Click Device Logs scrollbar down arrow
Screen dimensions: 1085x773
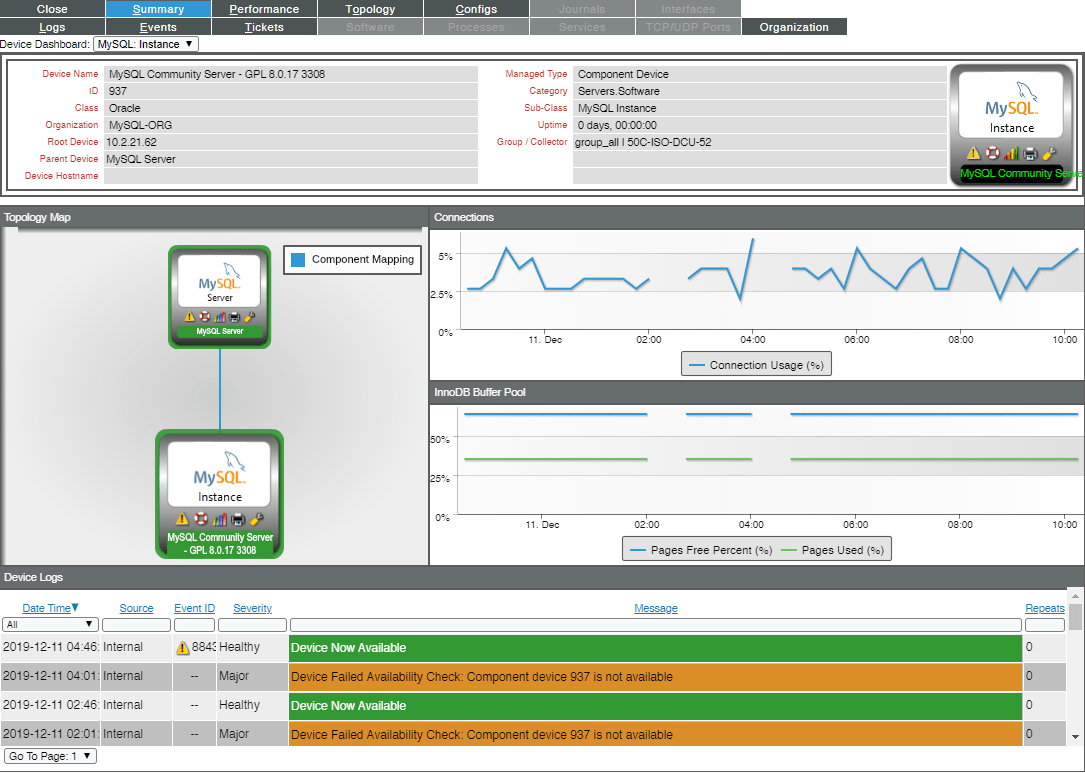click(1075, 738)
